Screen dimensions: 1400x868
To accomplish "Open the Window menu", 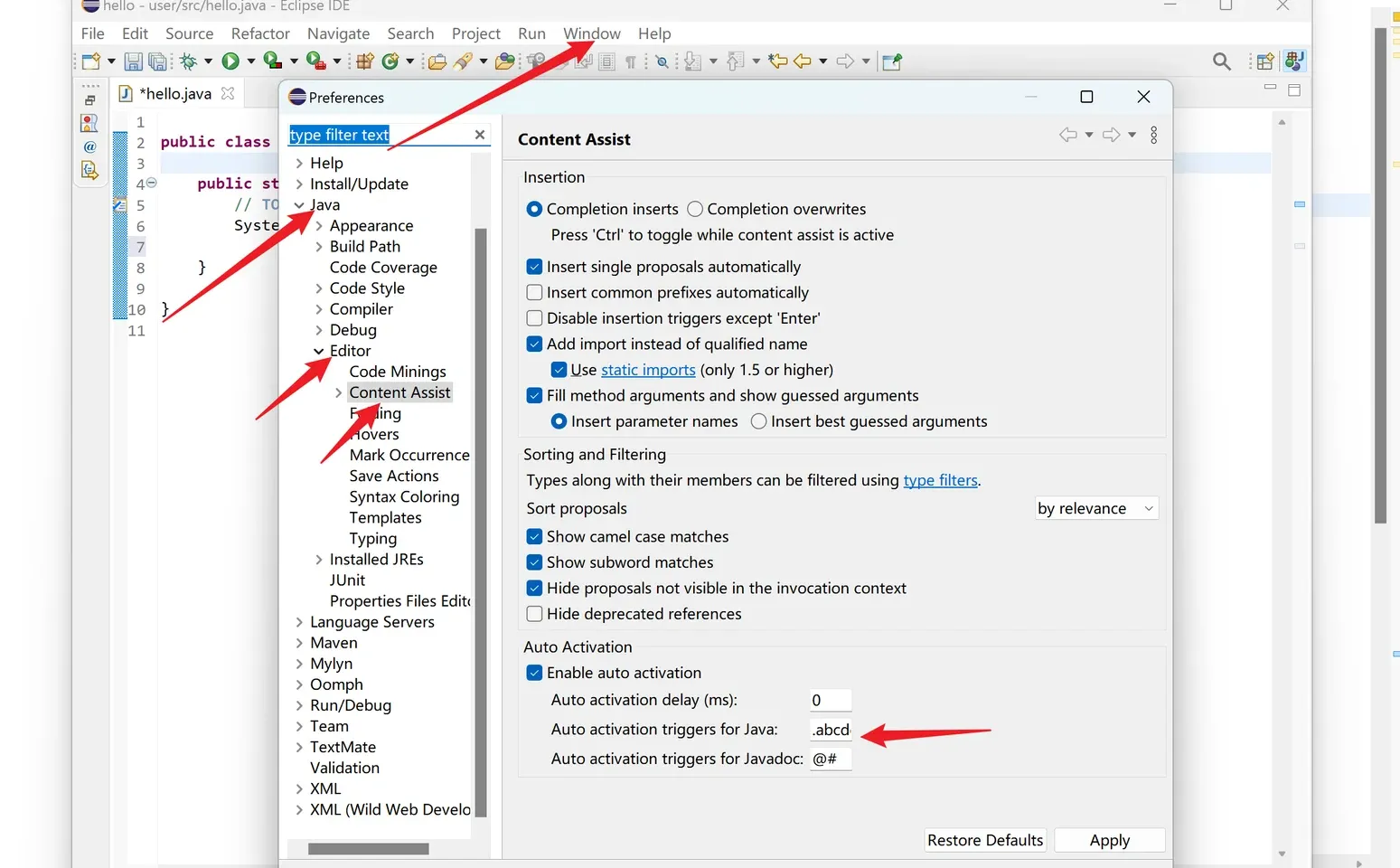I will (x=592, y=33).
